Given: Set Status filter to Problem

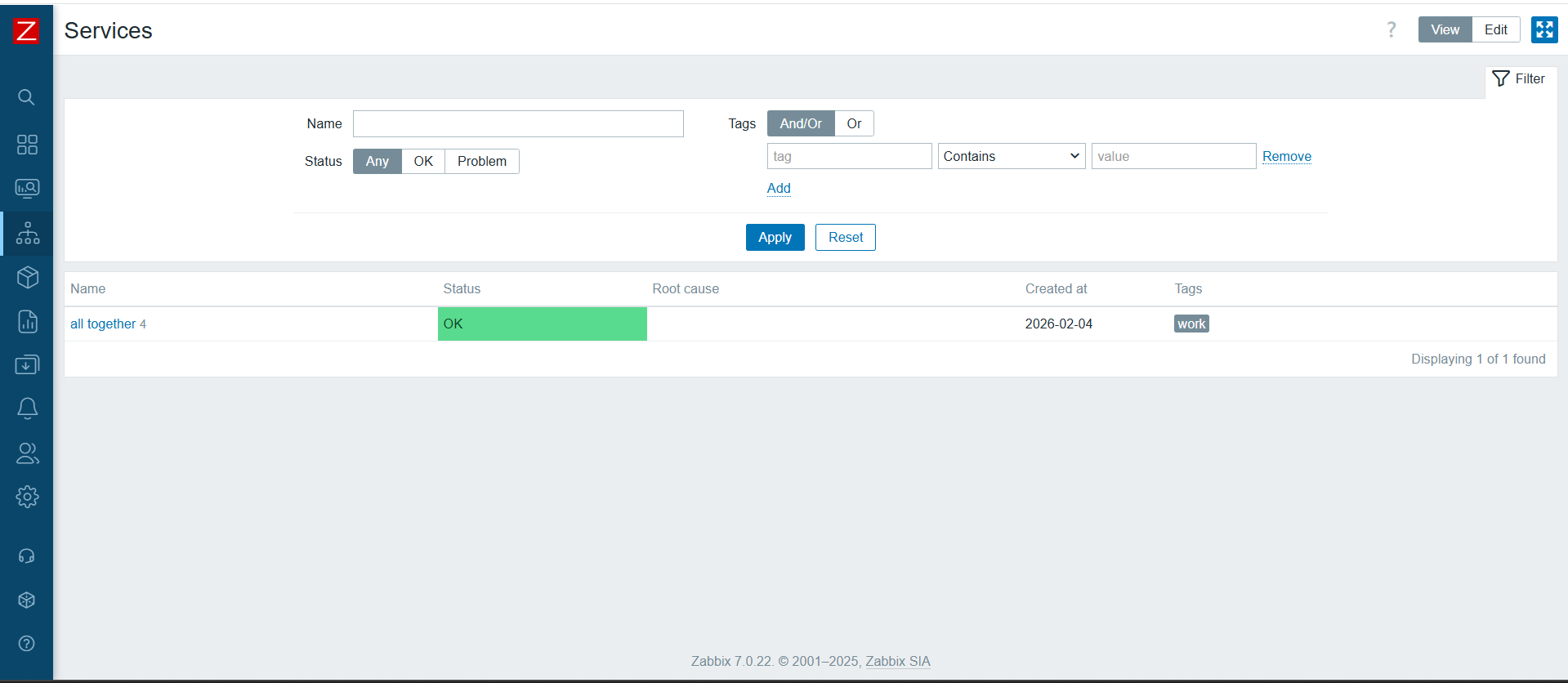Looking at the screenshot, I should coord(481,162).
